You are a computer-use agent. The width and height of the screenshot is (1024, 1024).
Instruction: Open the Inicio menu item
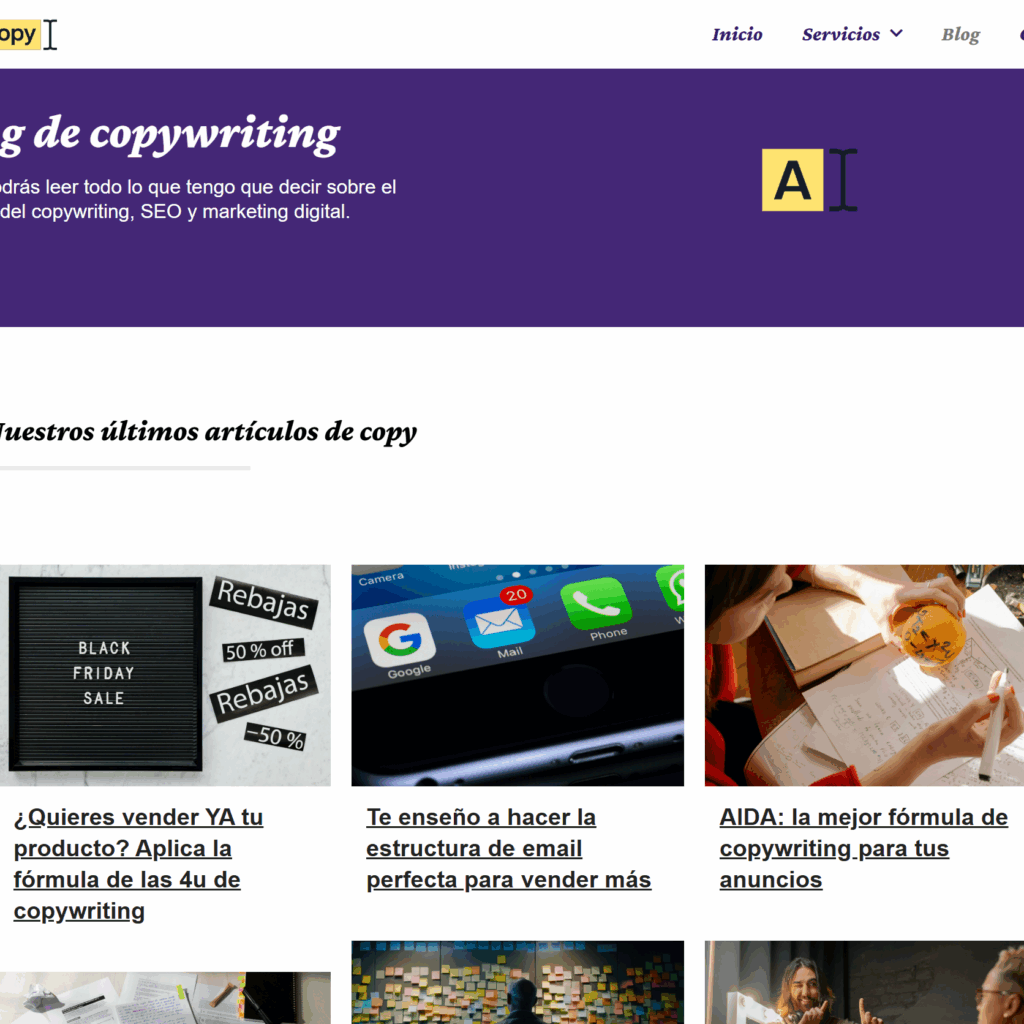pyautogui.click(x=737, y=35)
